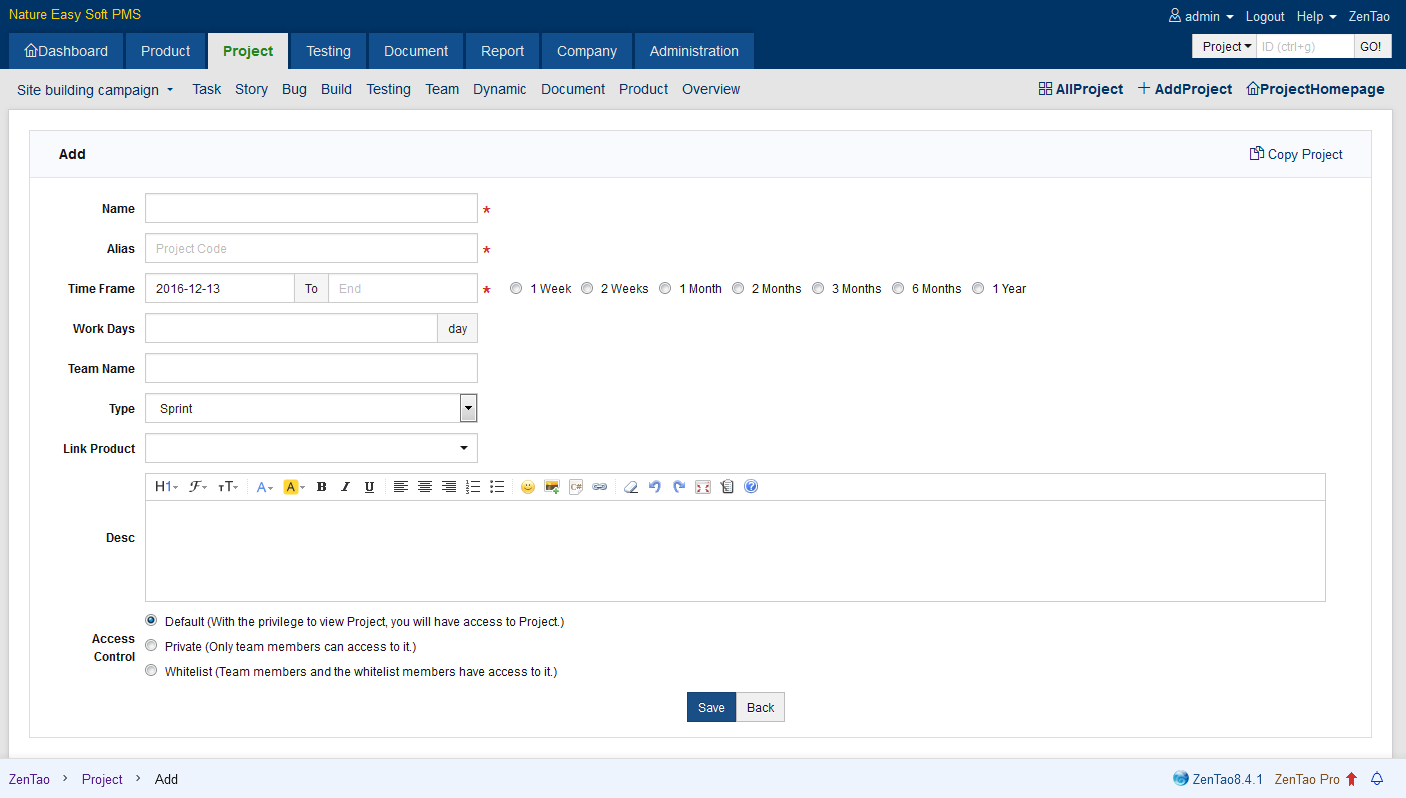Screen dimensions: 1406x798
Task: Click the insert image icon in the editor
Action: pyautogui.click(x=551, y=487)
